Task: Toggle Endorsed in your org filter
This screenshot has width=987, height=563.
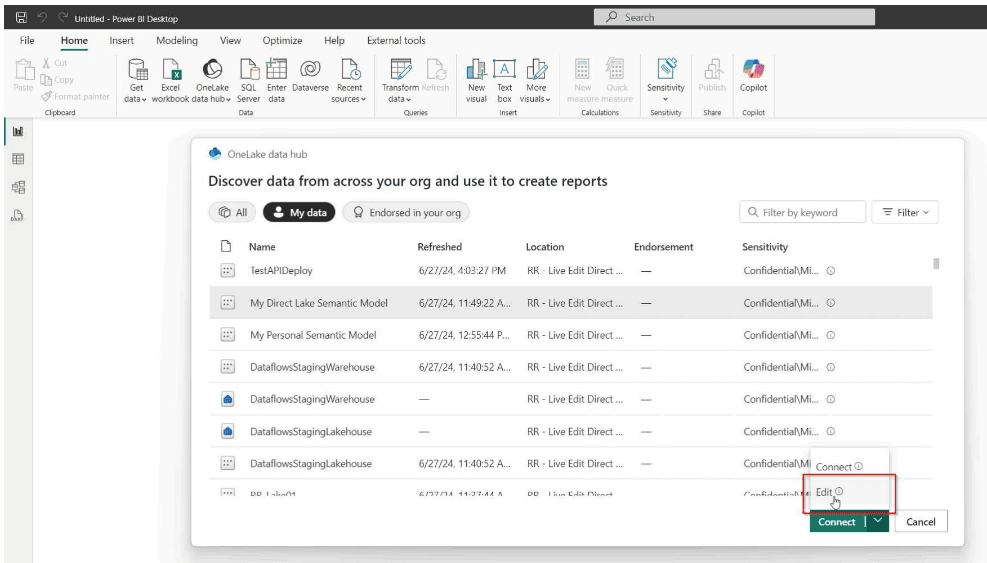Action: pos(405,213)
